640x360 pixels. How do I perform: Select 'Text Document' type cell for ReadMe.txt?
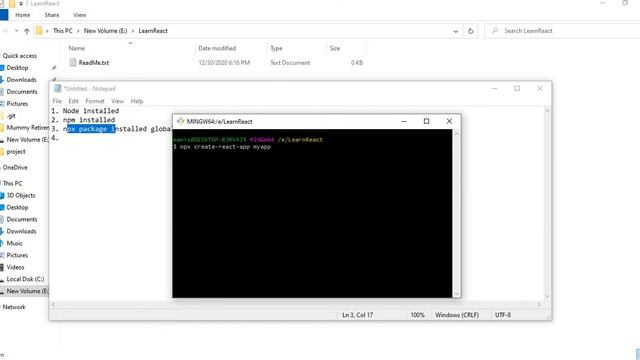(x=290, y=62)
